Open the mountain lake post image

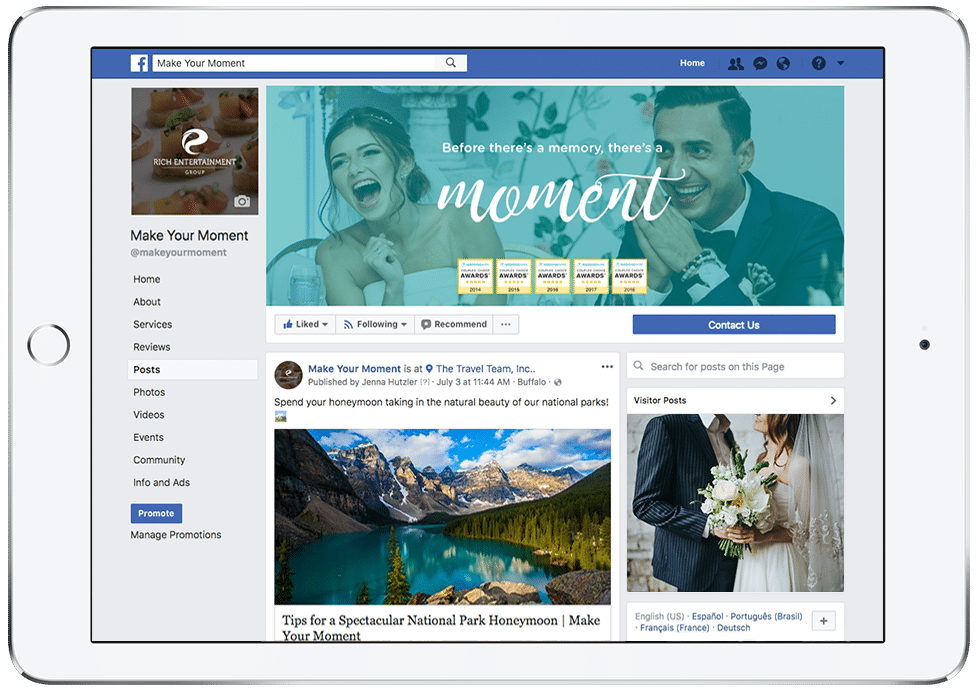click(442, 516)
